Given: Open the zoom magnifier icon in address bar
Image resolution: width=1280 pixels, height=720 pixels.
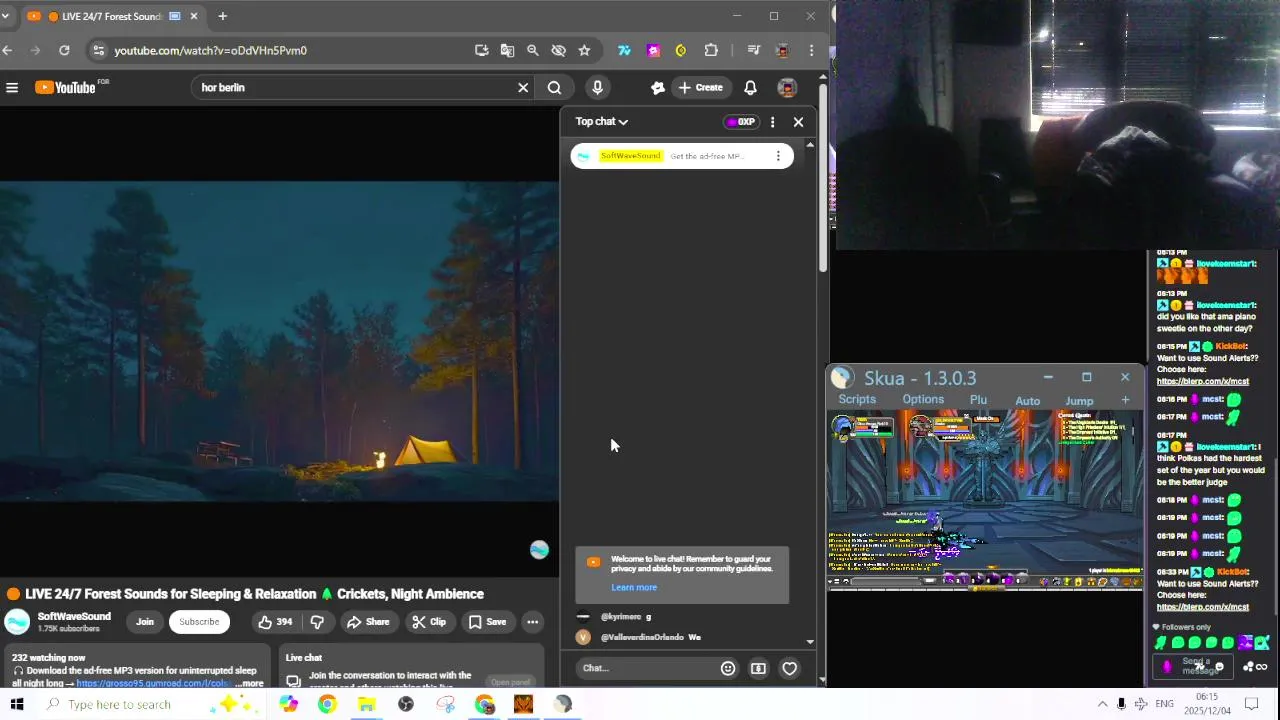Looking at the screenshot, I should tap(533, 50).
